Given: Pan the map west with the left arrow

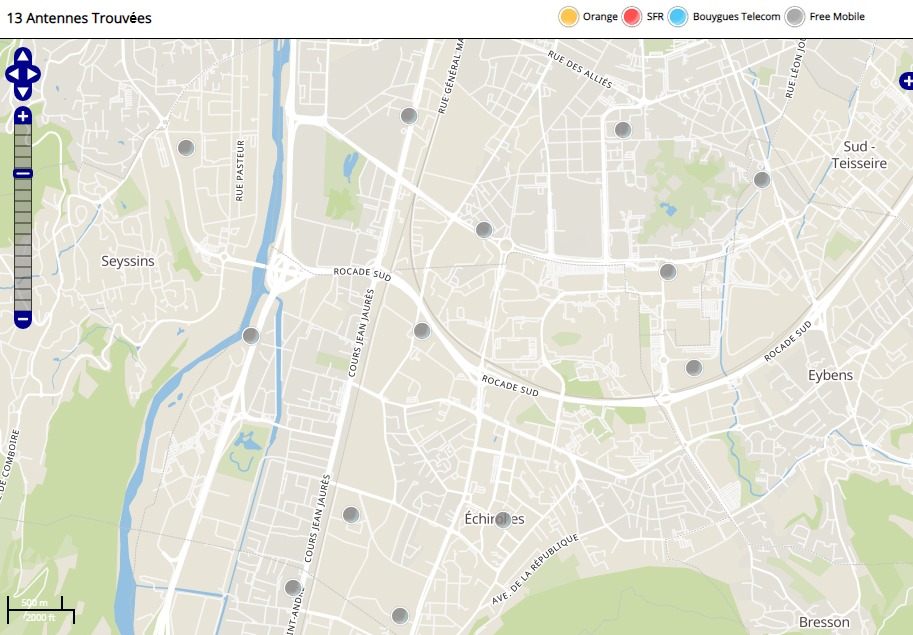Looking at the screenshot, I should tap(11, 74).
